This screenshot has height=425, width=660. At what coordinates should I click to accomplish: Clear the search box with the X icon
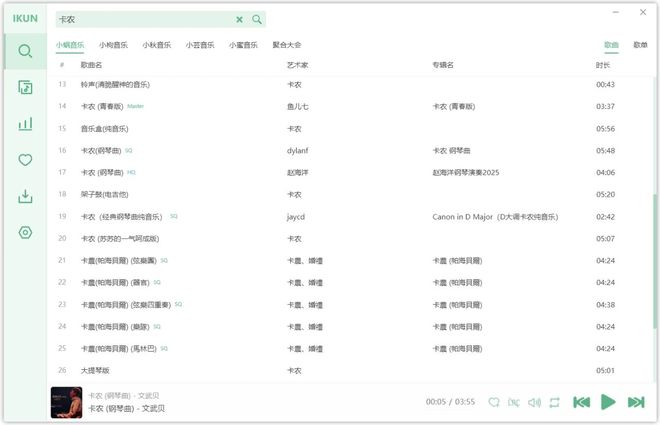tap(239, 19)
